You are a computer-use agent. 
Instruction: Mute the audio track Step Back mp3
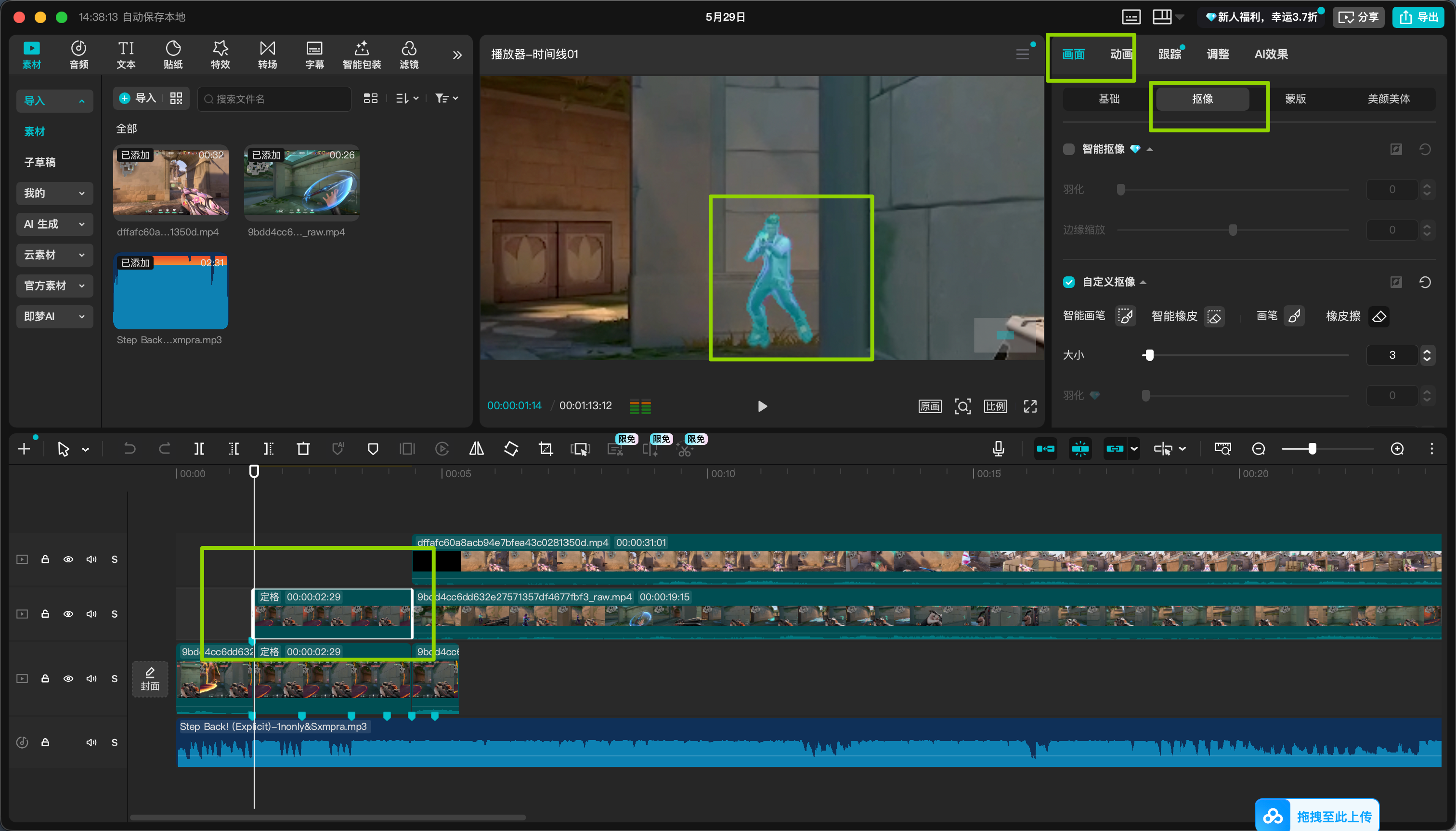[x=91, y=742]
